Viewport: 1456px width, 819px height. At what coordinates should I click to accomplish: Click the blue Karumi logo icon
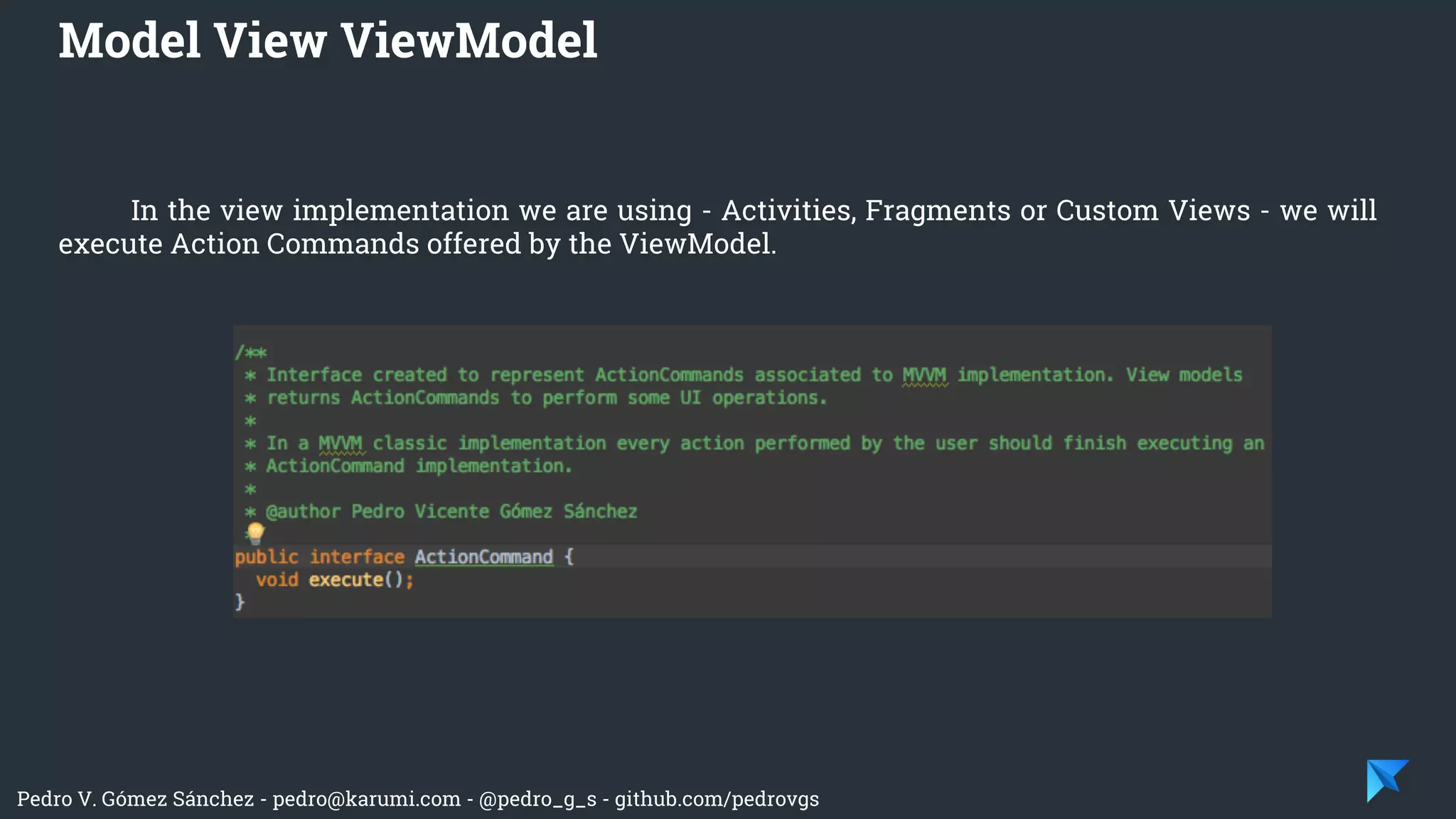(1386, 780)
